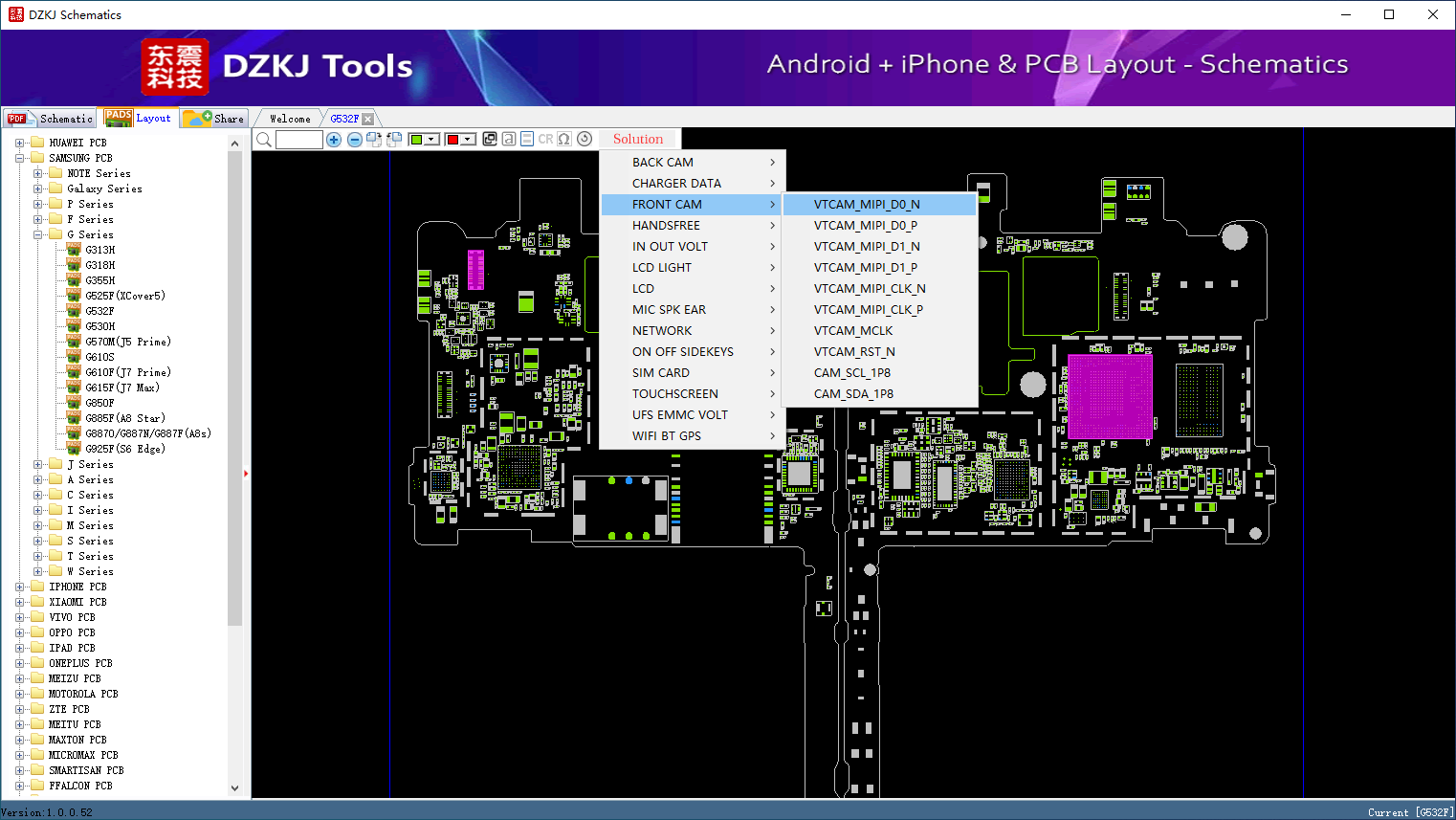This screenshot has width=1456, height=820.
Task: Select CAM_SCL_1P8 signal
Action: point(880,373)
